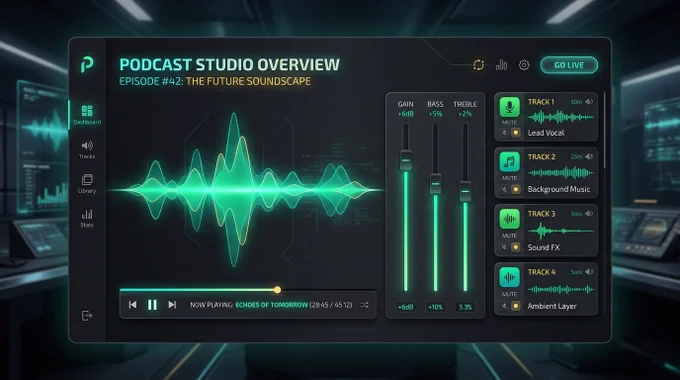Click the Gain slider handle

(405, 160)
